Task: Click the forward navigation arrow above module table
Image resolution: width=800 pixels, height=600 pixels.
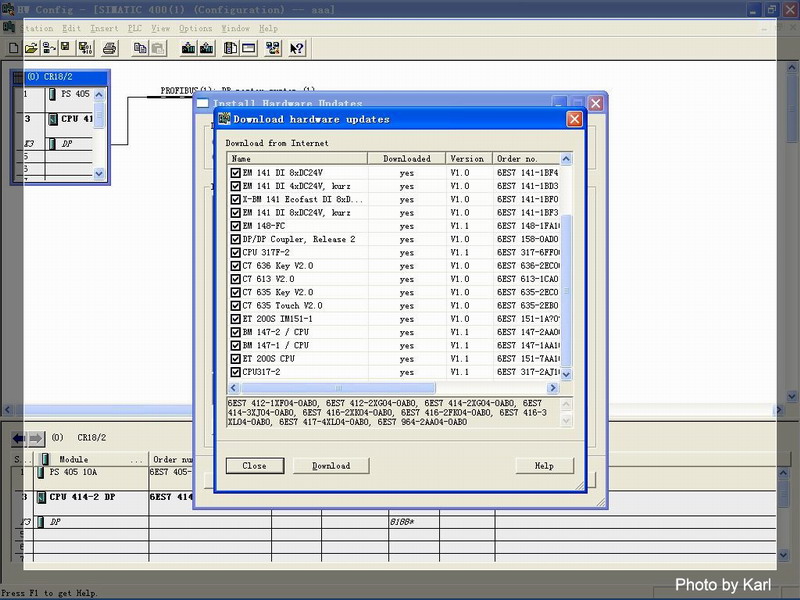Action: pyautogui.click(x=36, y=438)
